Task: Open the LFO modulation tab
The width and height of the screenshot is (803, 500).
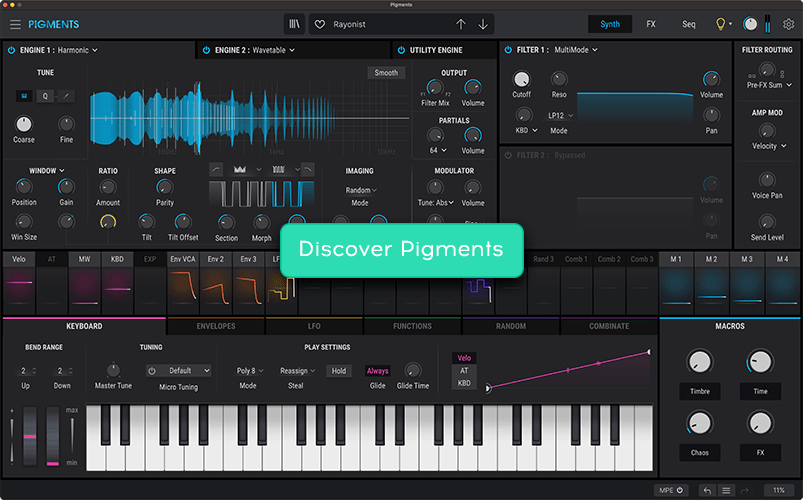Action: 314,326
